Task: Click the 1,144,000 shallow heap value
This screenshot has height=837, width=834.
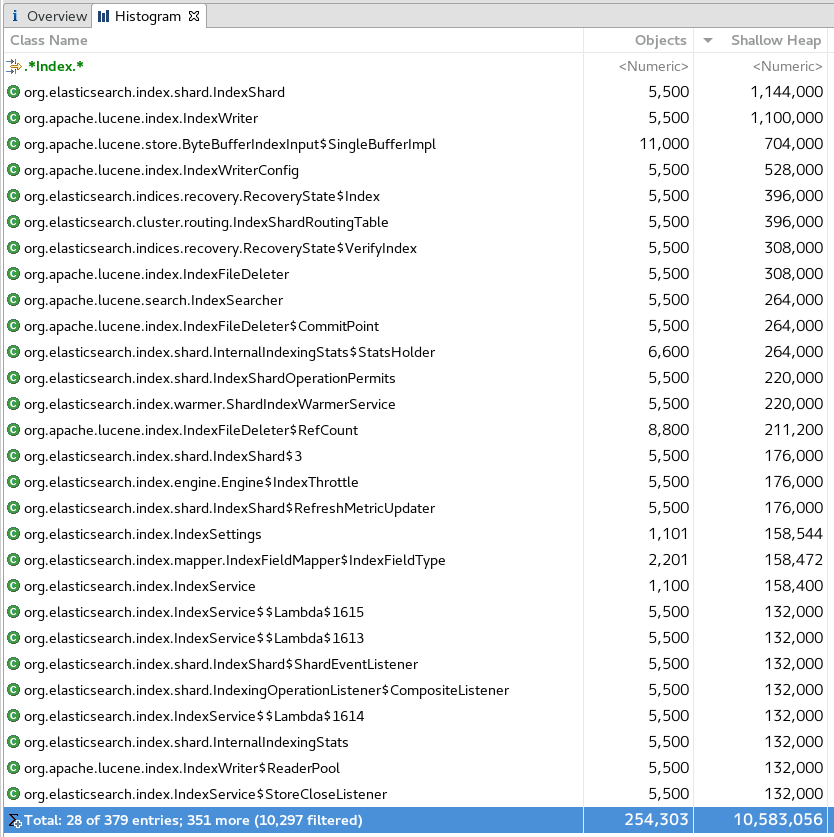Action: click(x=786, y=92)
